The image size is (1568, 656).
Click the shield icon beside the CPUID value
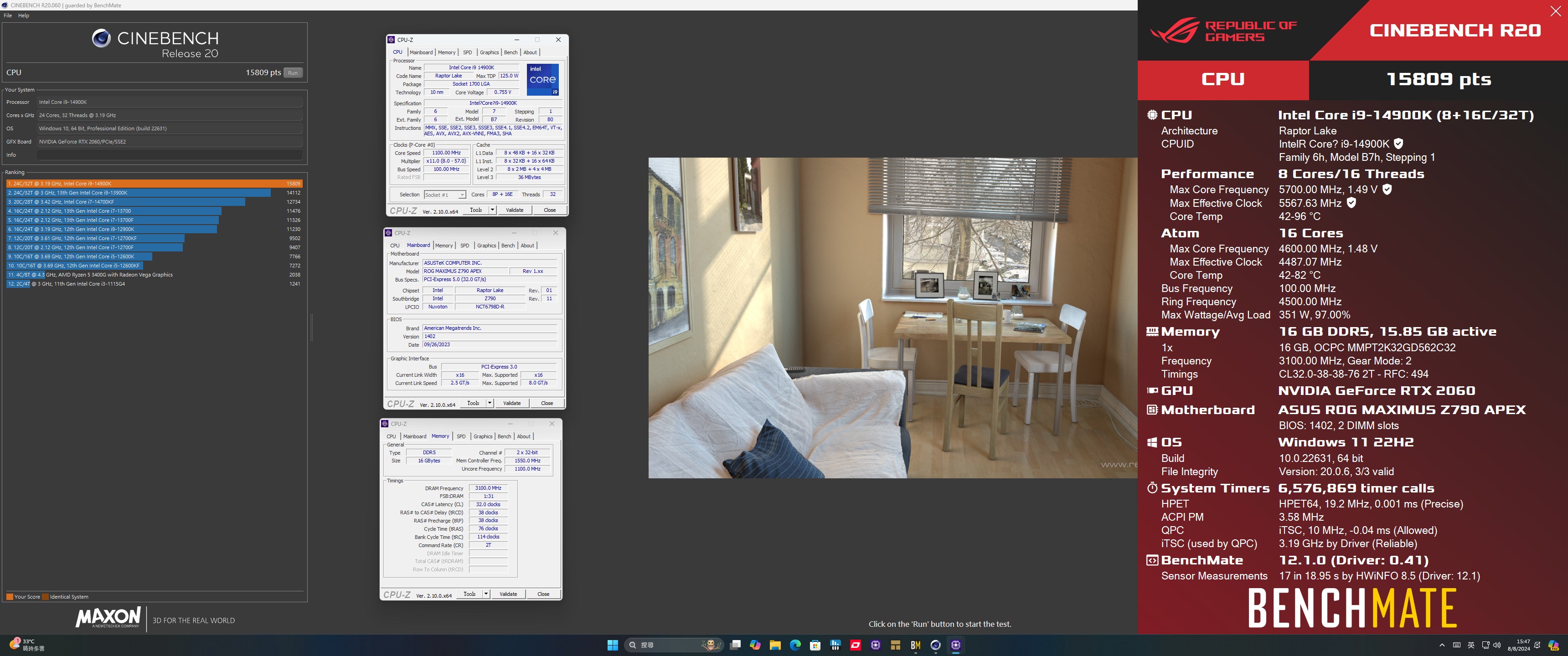point(1398,143)
